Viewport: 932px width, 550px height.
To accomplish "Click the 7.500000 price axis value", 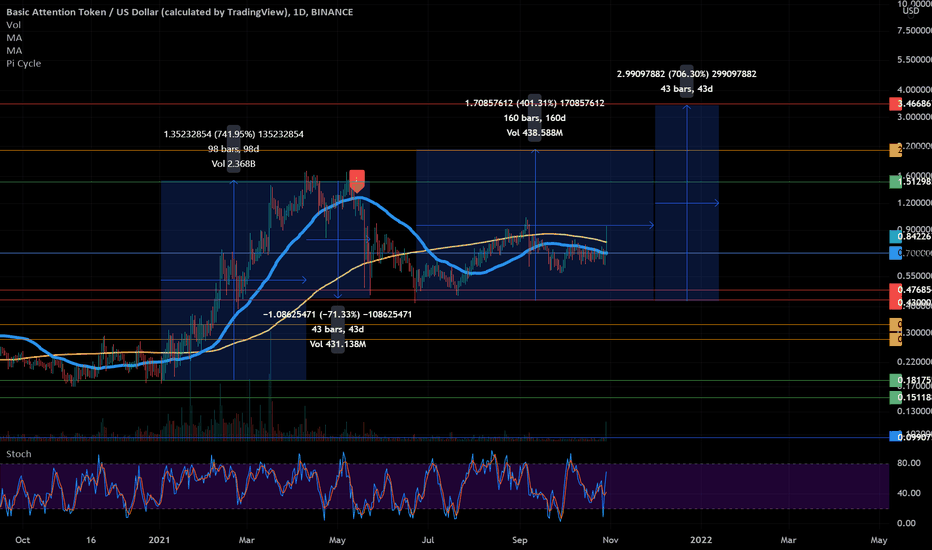I will coord(914,31).
